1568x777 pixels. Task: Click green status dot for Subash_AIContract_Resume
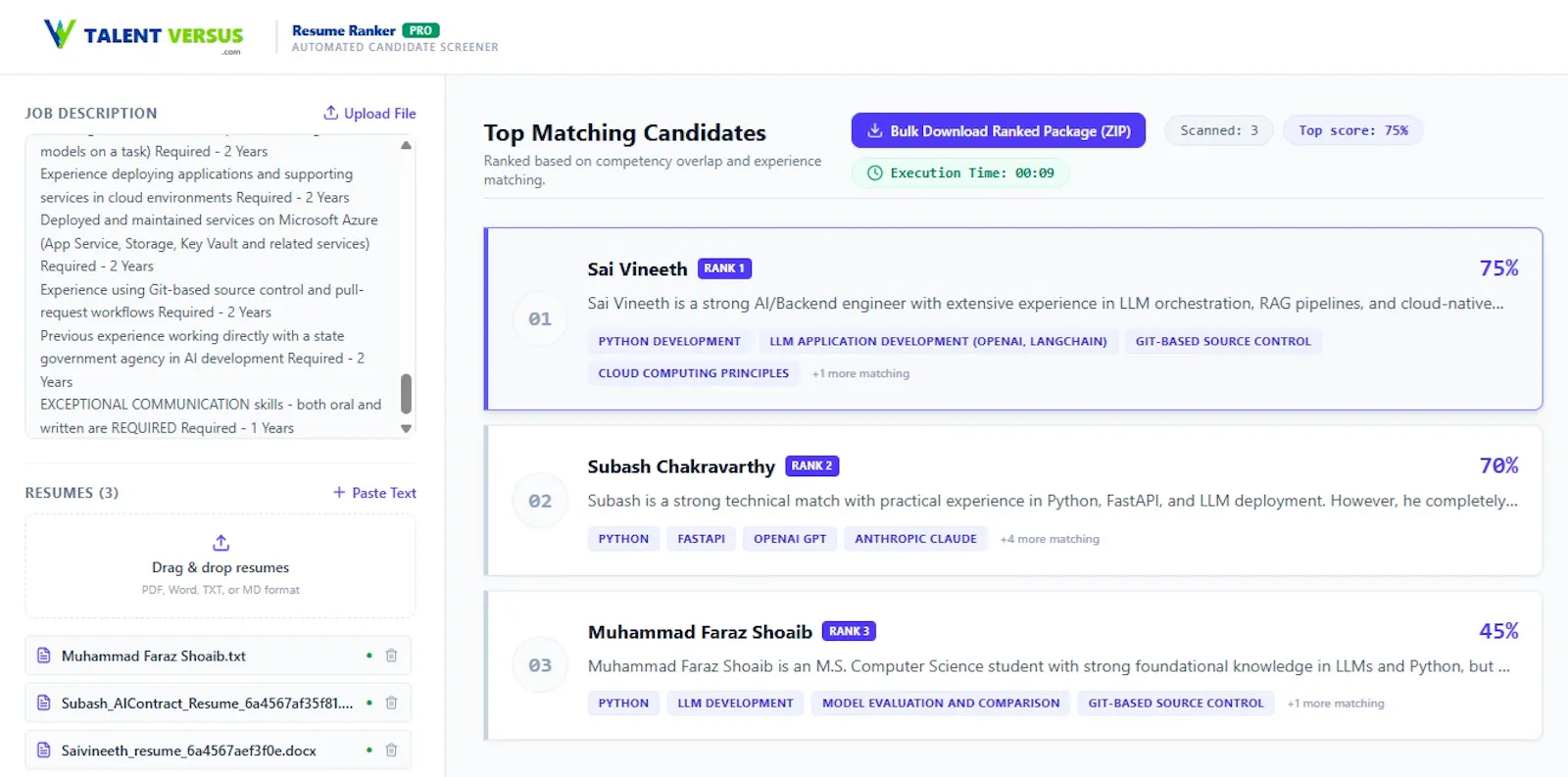[369, 703]
